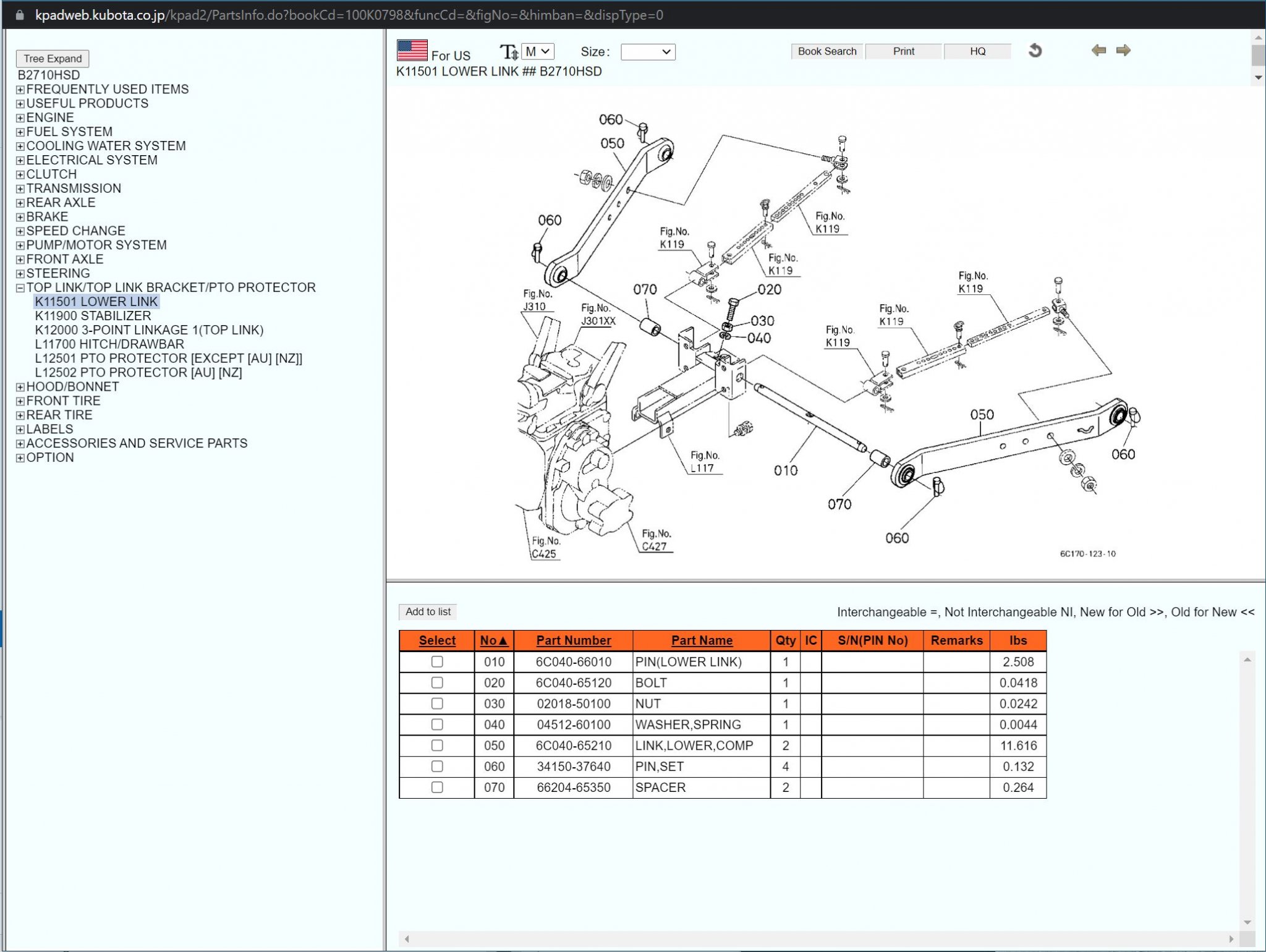Image resolution: width=1266 pixels, height=952 pixels.
Task: Check the checkbox for LINK,LOWER,COMP row
Action: [x=437, y=746]
